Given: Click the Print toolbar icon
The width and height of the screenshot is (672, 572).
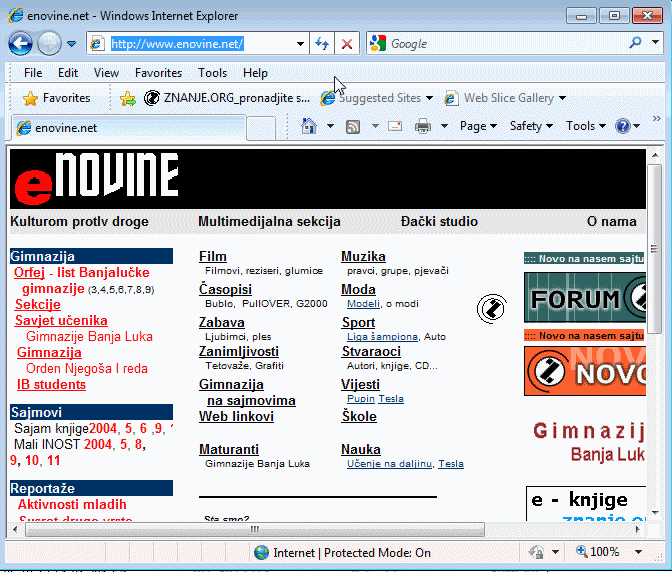Looking at the screenshot, I should pyautogui.click(x=422, y=126).
